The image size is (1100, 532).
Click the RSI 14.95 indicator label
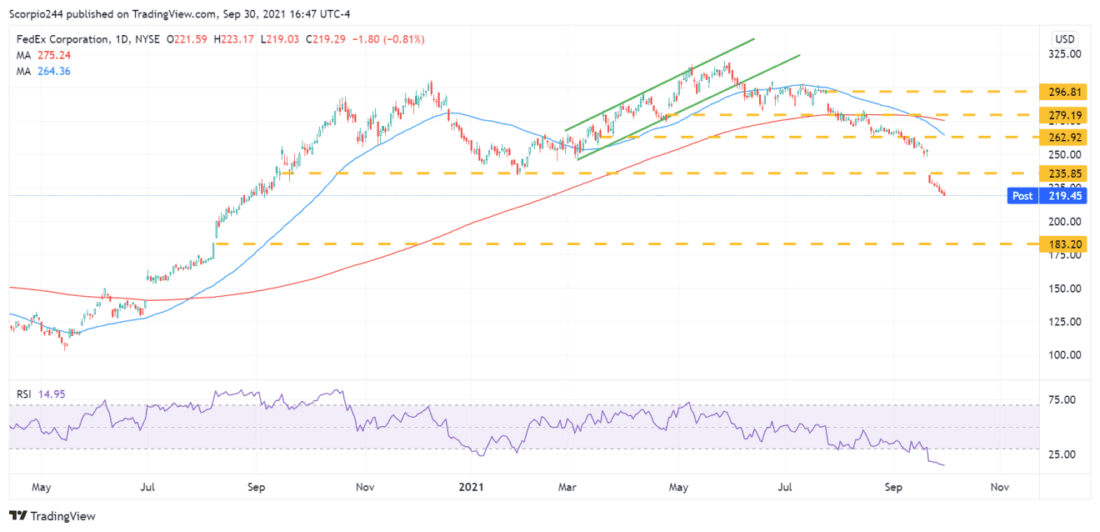41,395
